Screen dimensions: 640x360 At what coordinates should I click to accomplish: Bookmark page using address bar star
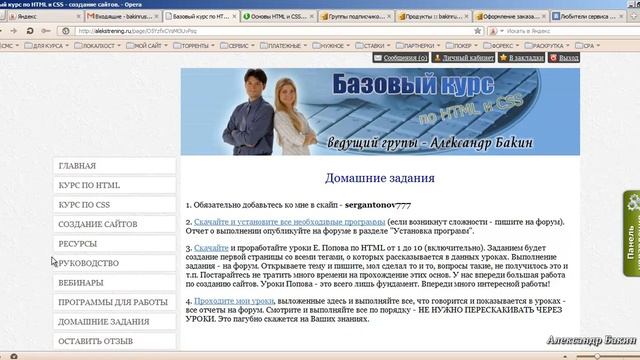[477, 31]
